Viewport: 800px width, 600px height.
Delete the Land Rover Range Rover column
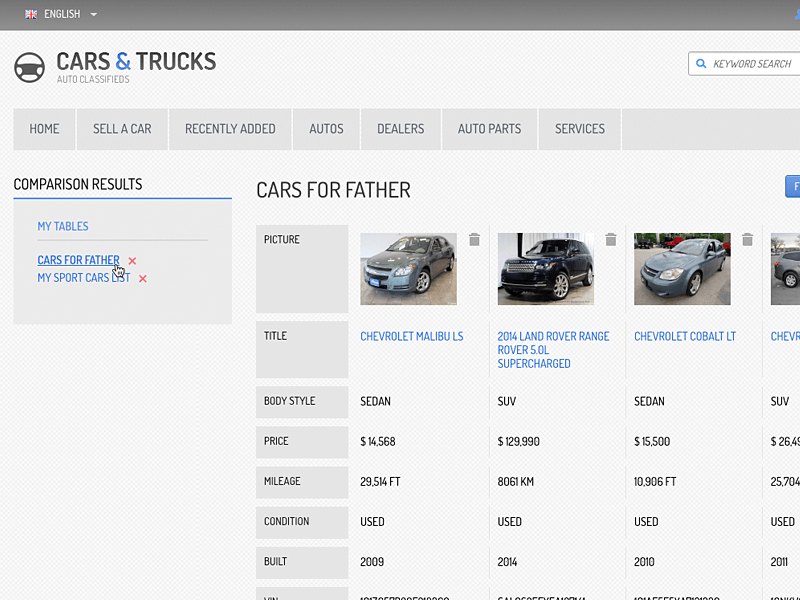click(x=611, y=239)
